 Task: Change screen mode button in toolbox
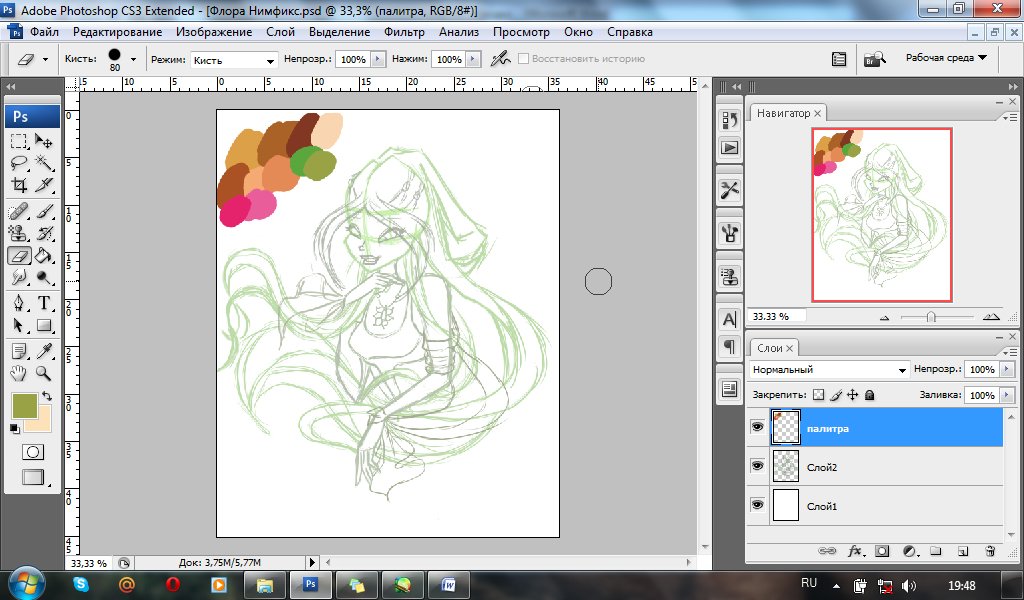coord(32,477)
